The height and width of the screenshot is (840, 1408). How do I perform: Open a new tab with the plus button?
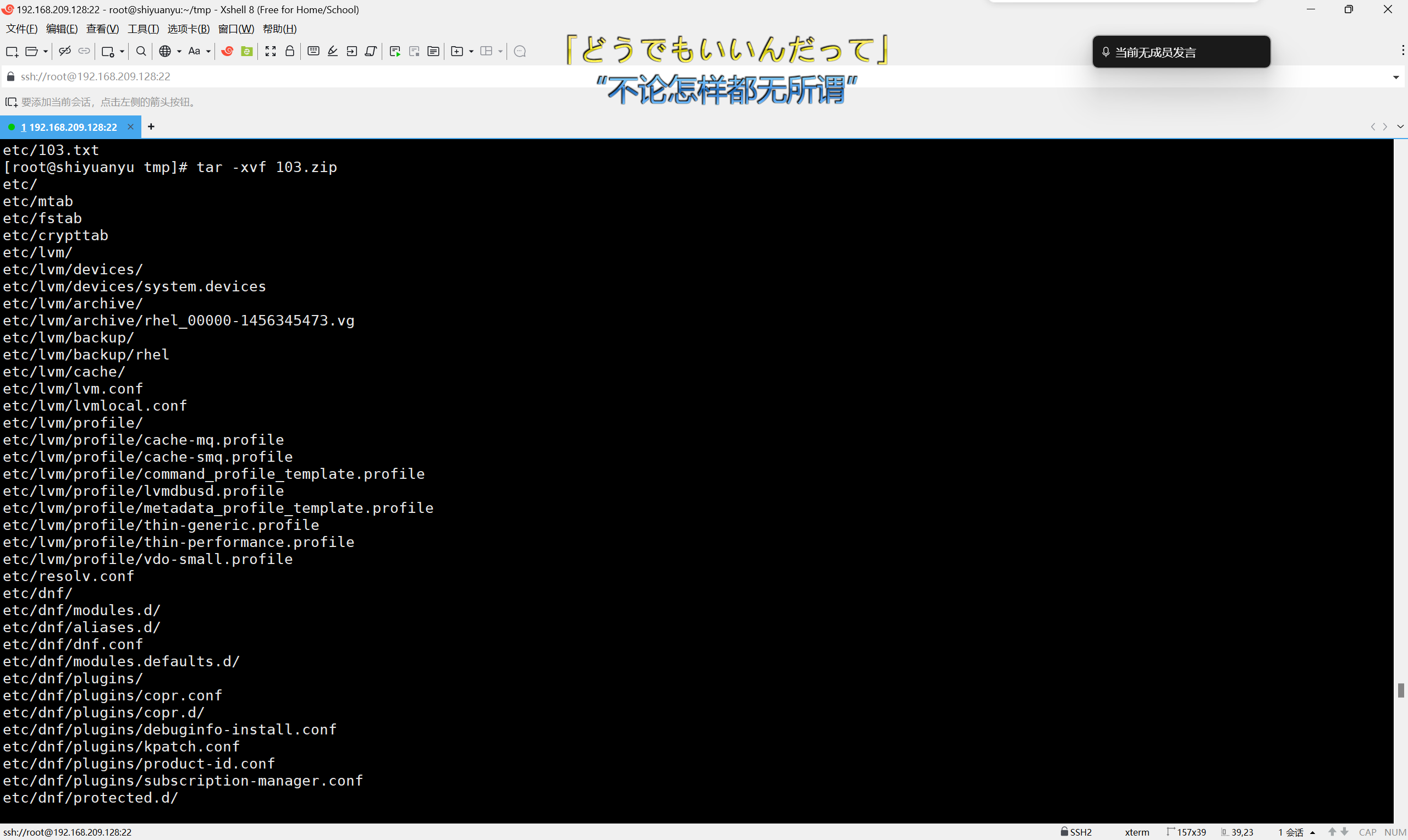coord(151,126)
